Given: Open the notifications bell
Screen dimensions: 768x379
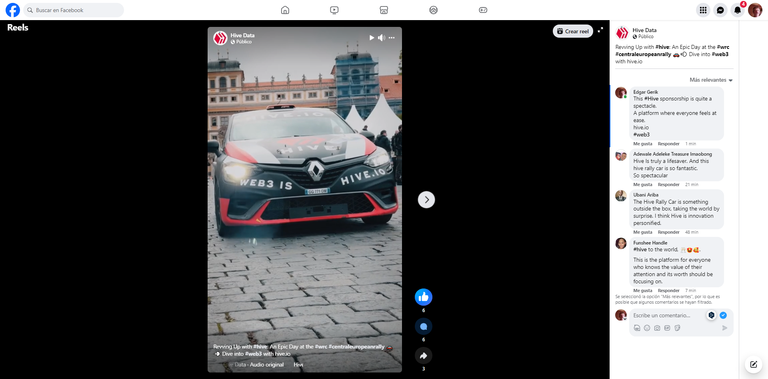Looking at the screenshot, I should [x=737, y=10].
